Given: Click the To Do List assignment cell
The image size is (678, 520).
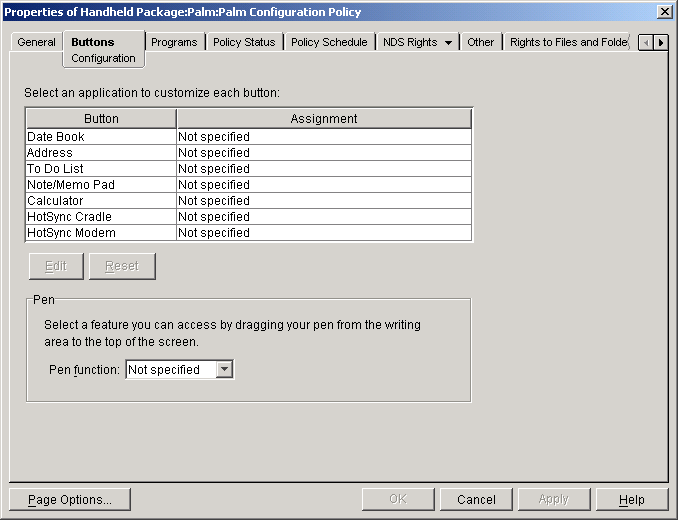Looking at the screenshot, I should pyautogui.click(x=324, y=169).
